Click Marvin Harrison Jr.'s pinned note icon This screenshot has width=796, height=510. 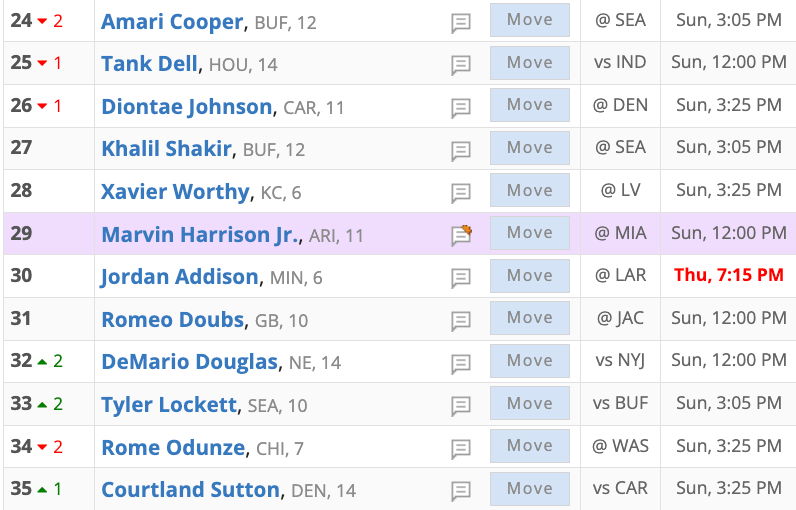pyautogui.click(x=461, y=235)
